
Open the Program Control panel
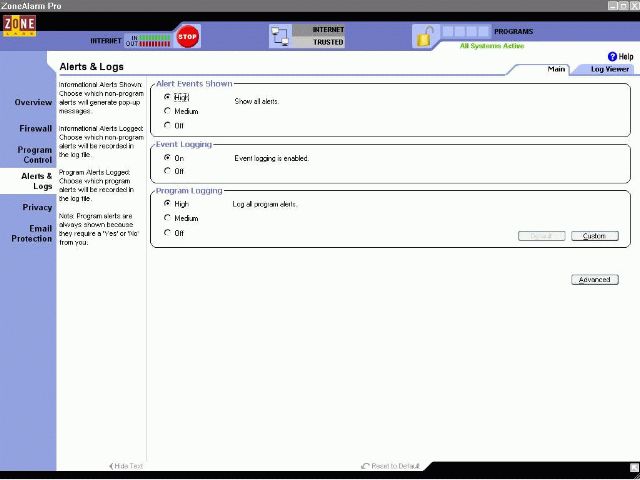(34, 155)
